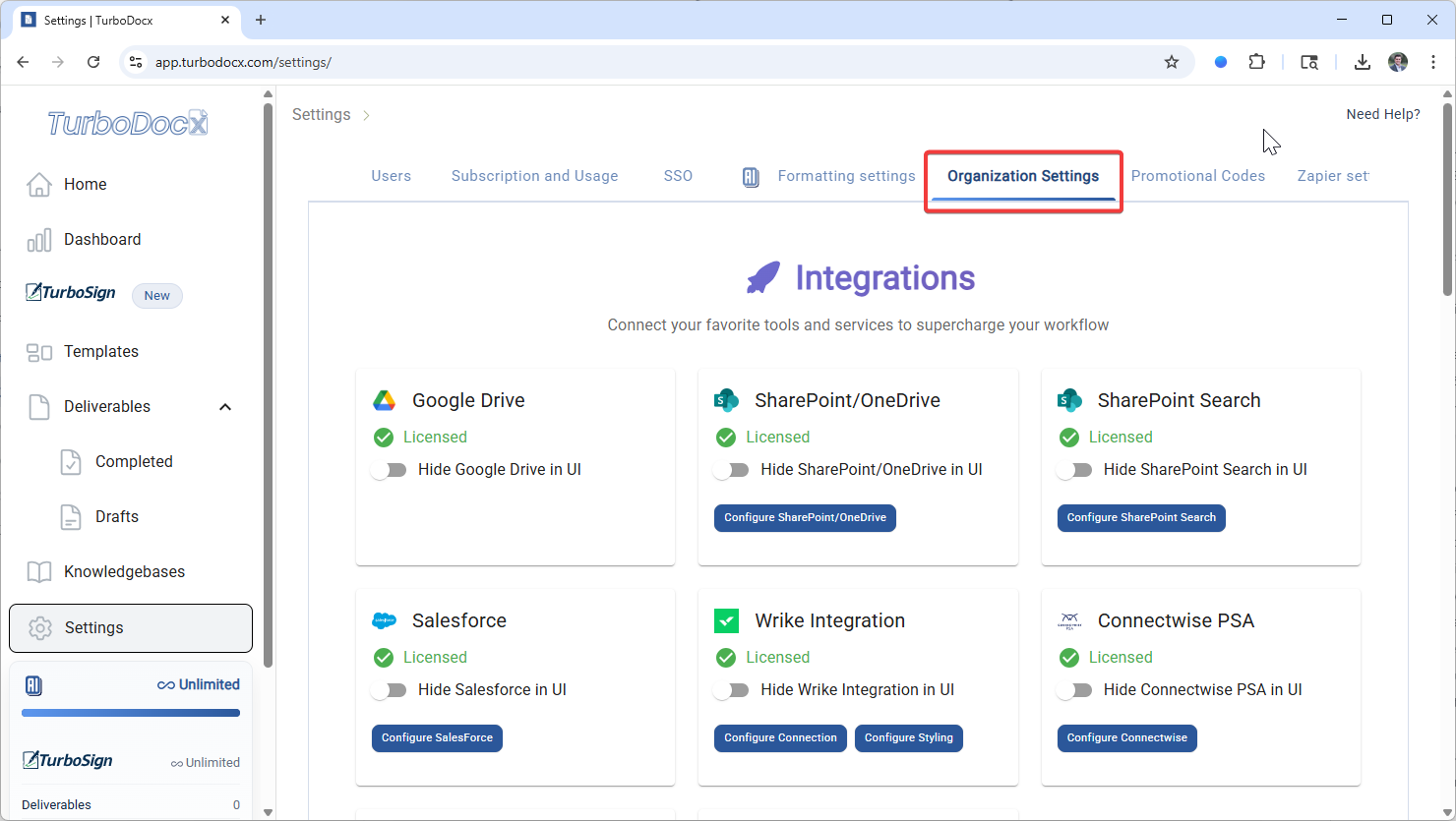Open a new browser tab
The width and height of the screenshot is (1456, 821).
click(261, 20)
